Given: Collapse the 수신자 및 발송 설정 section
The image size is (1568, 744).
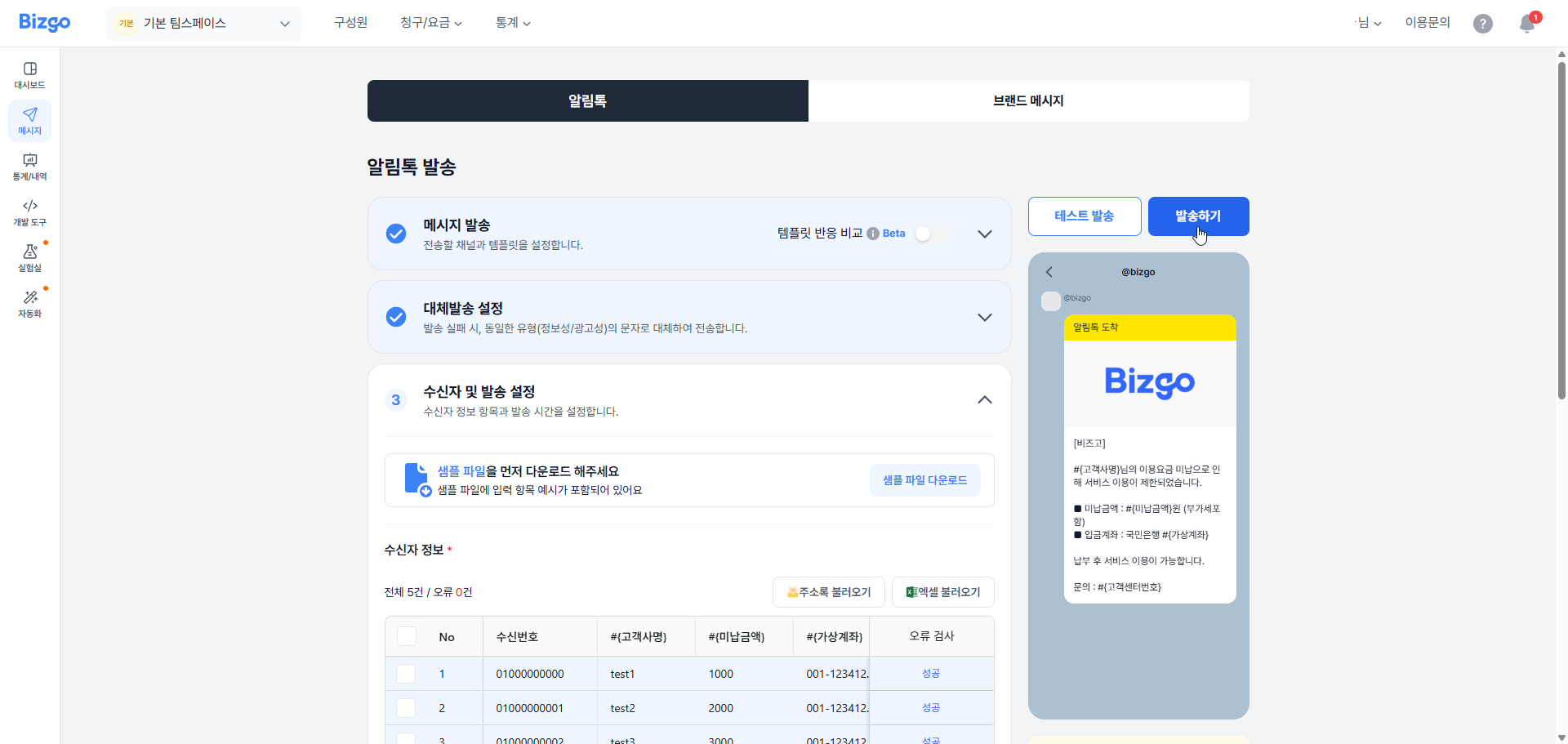Looking at the screenshot, I should (984, 399).
